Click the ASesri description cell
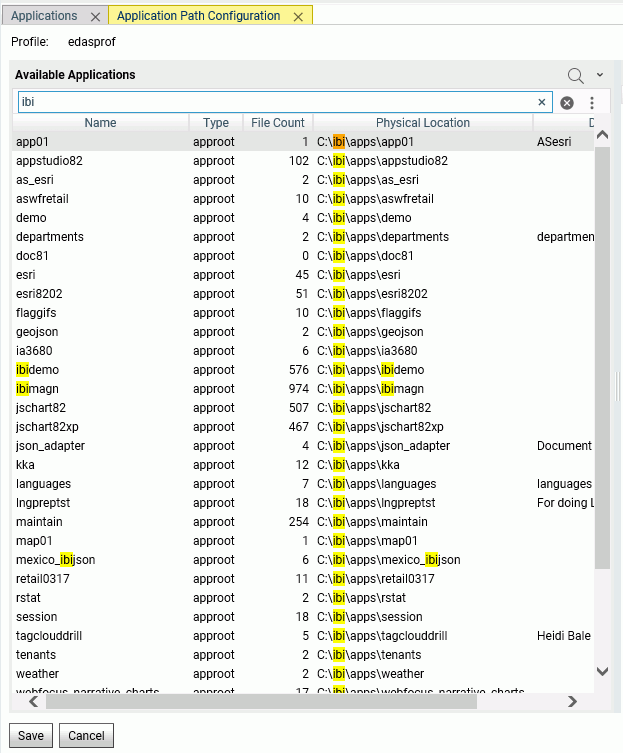 (554, 142)
